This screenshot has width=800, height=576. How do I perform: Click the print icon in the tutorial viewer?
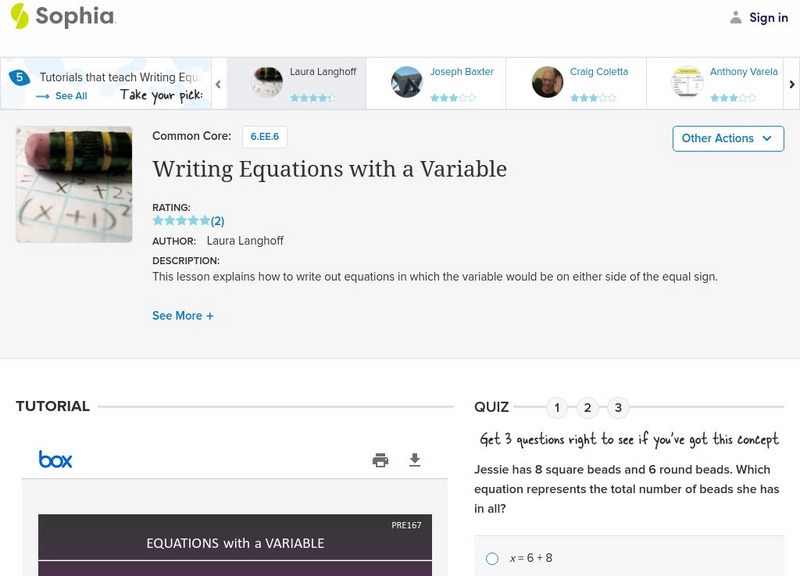[x=380, y=460]
